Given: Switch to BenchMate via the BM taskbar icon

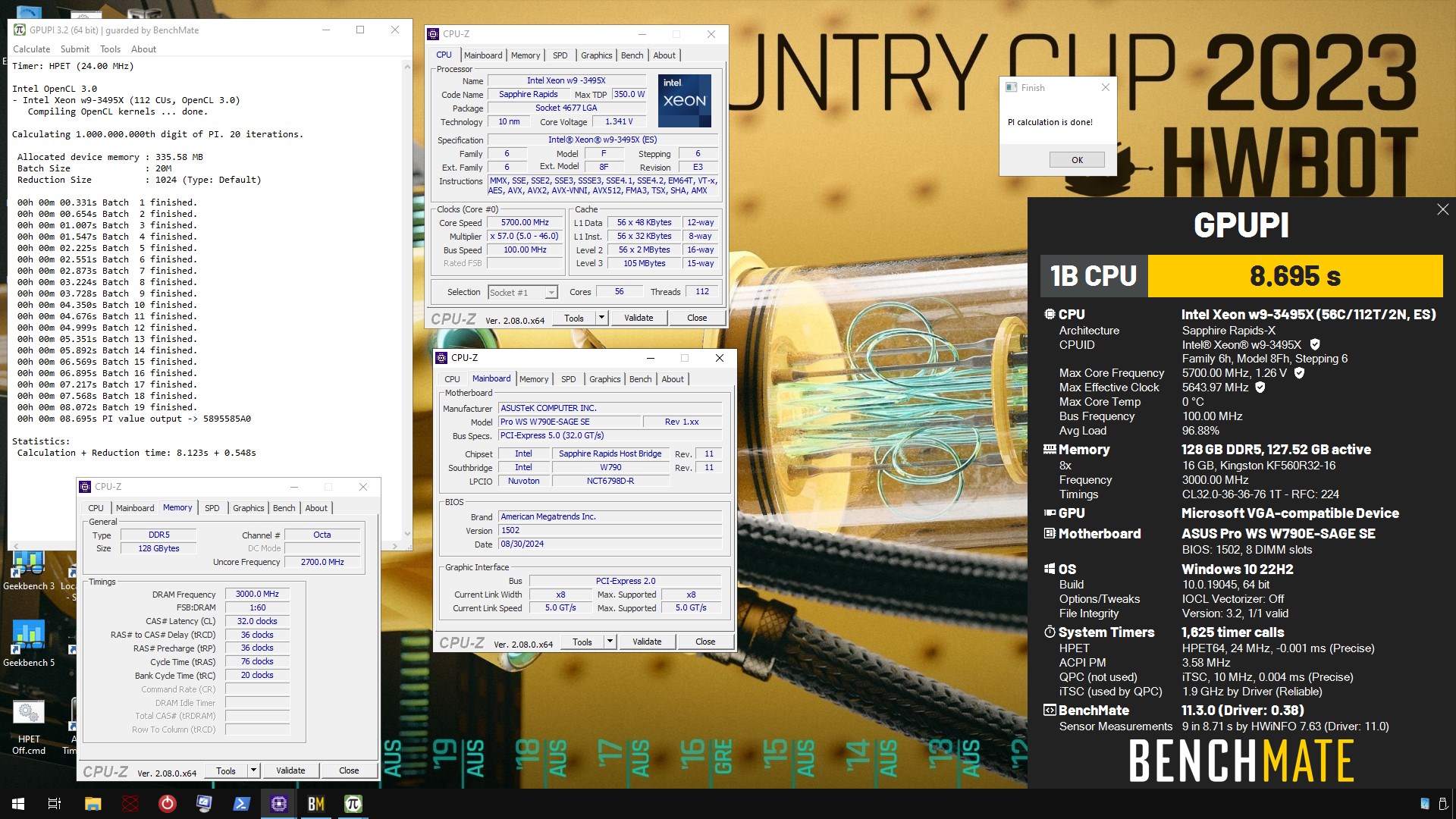Looking at the screenshot, I should click(x=316, y=804).
